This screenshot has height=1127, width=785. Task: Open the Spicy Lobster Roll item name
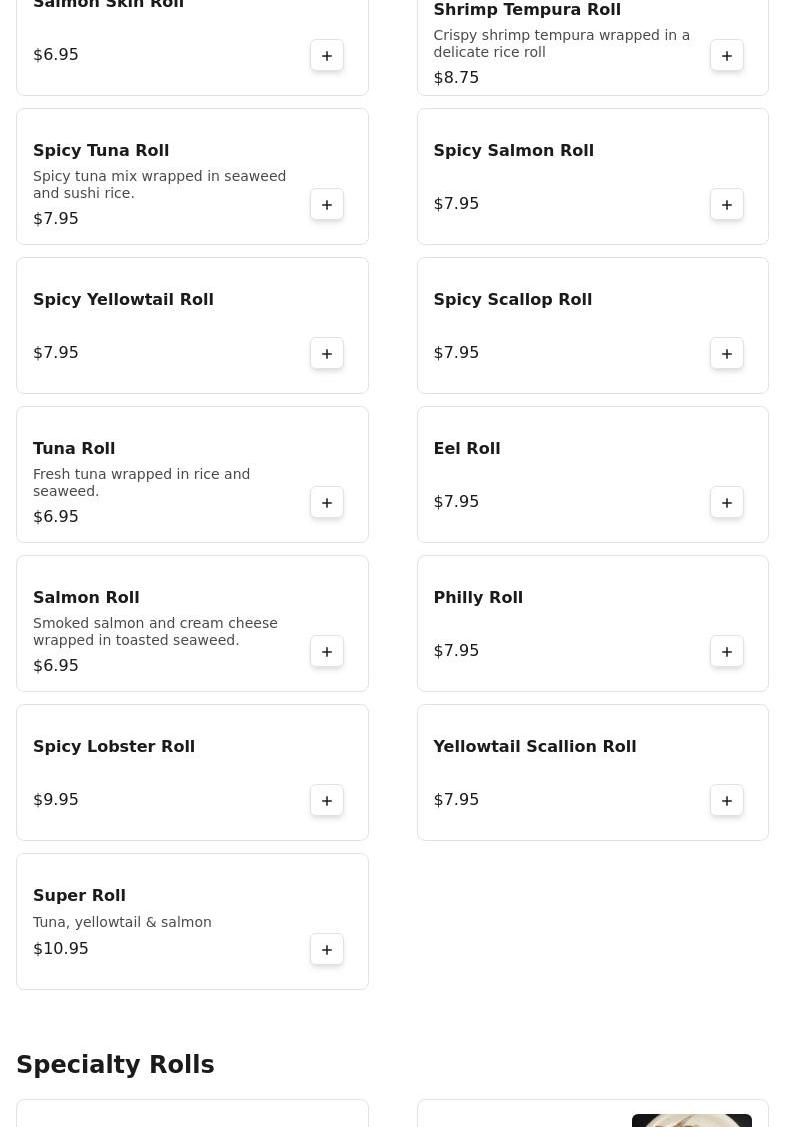coord(114,746)
